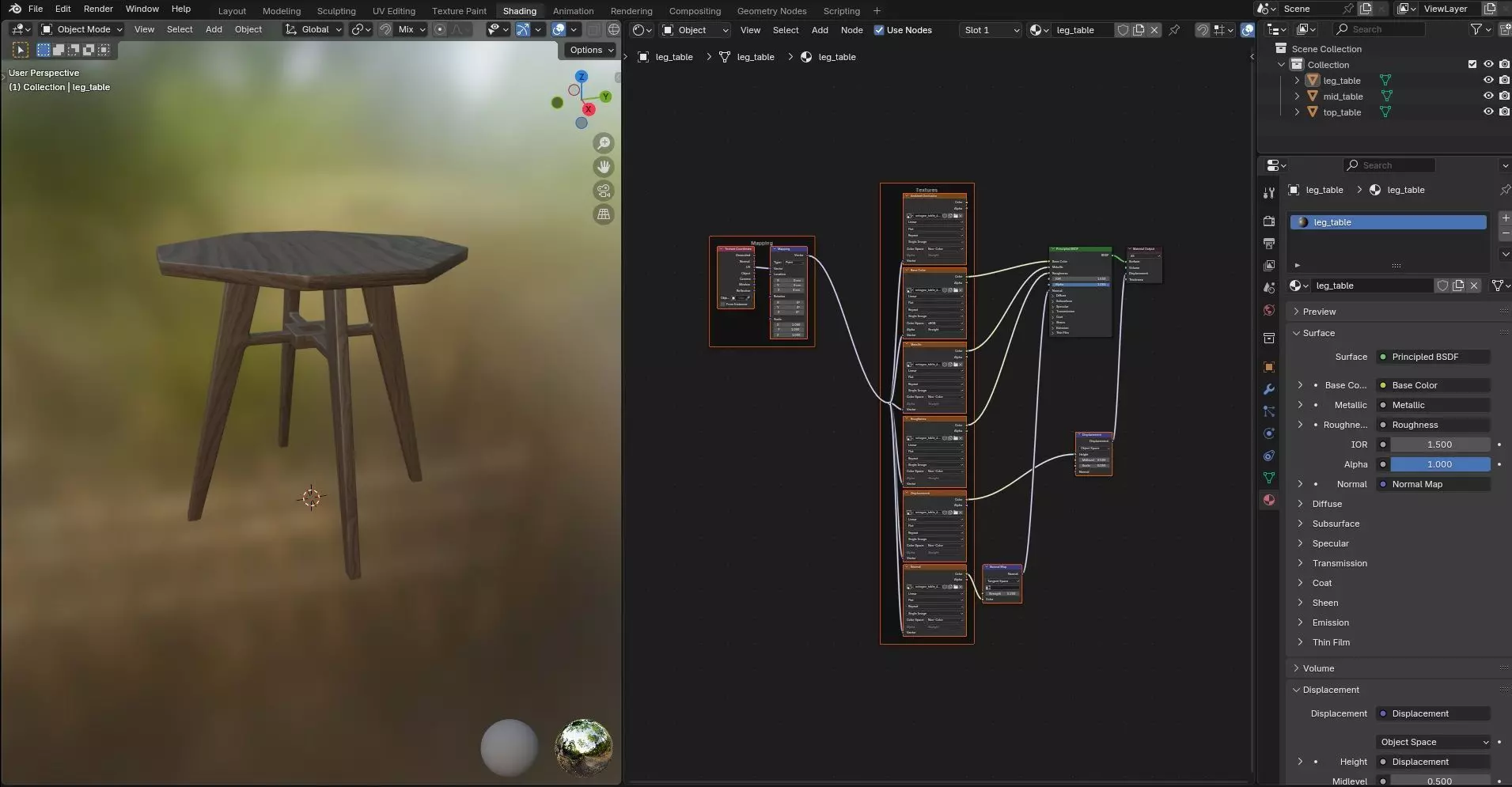Uncheck the Use Nodes checkbox
Viewport: 1512px width, 787px height.
click(879, 30)
